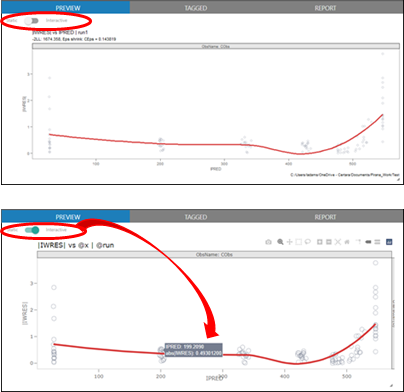404x392 pixels.
Task: Open the TAGGED tab in the upper panel
Action: point(195,8)
